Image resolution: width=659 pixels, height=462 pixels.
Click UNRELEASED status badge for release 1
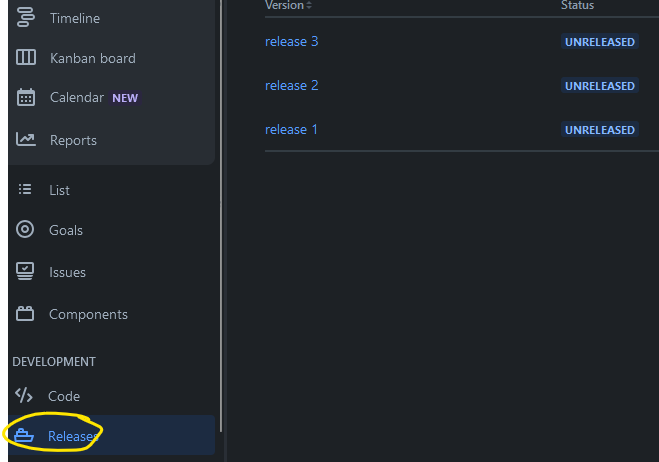[x=599, y=130]
